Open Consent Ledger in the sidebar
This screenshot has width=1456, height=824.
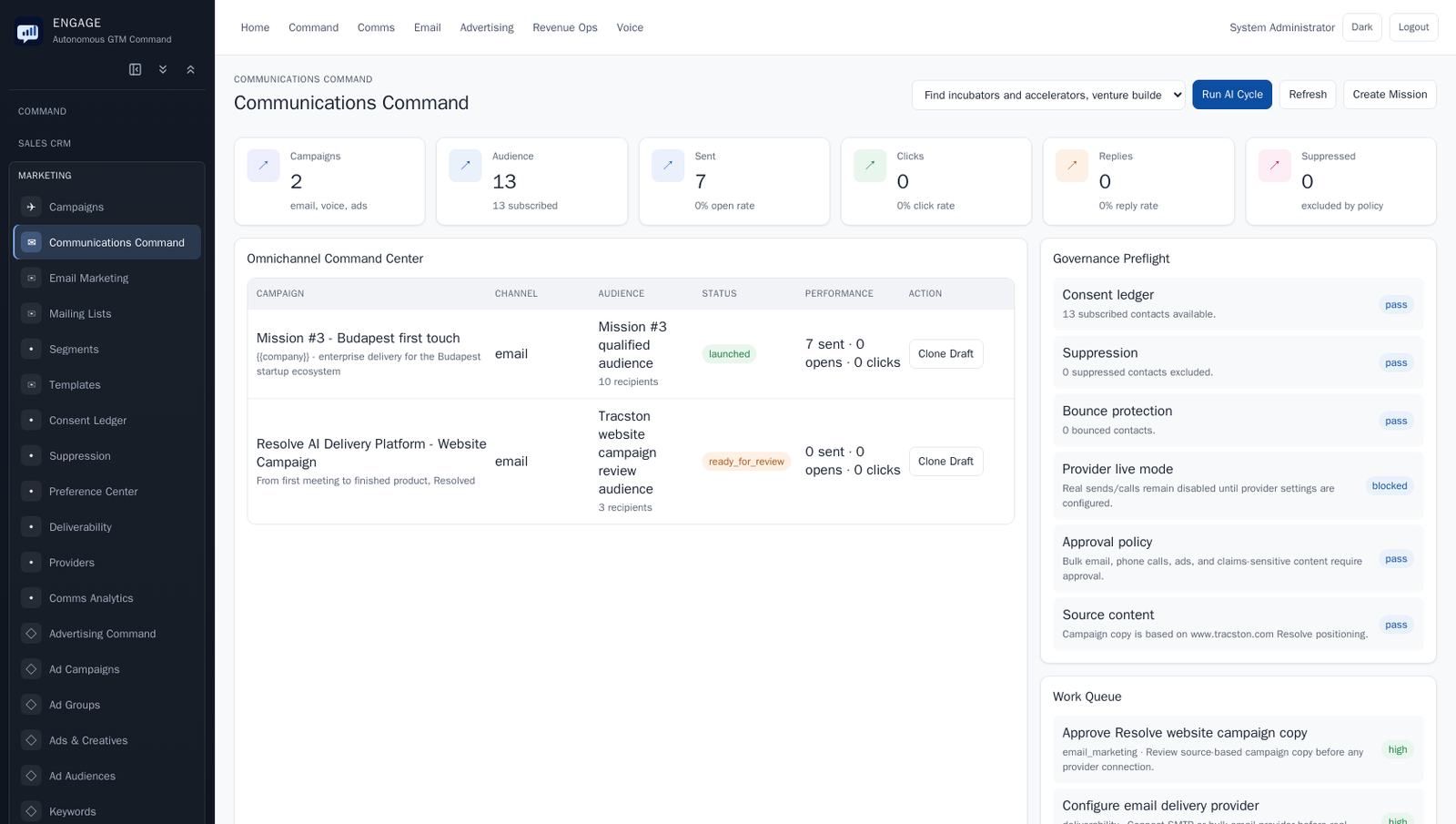(107, 420)
